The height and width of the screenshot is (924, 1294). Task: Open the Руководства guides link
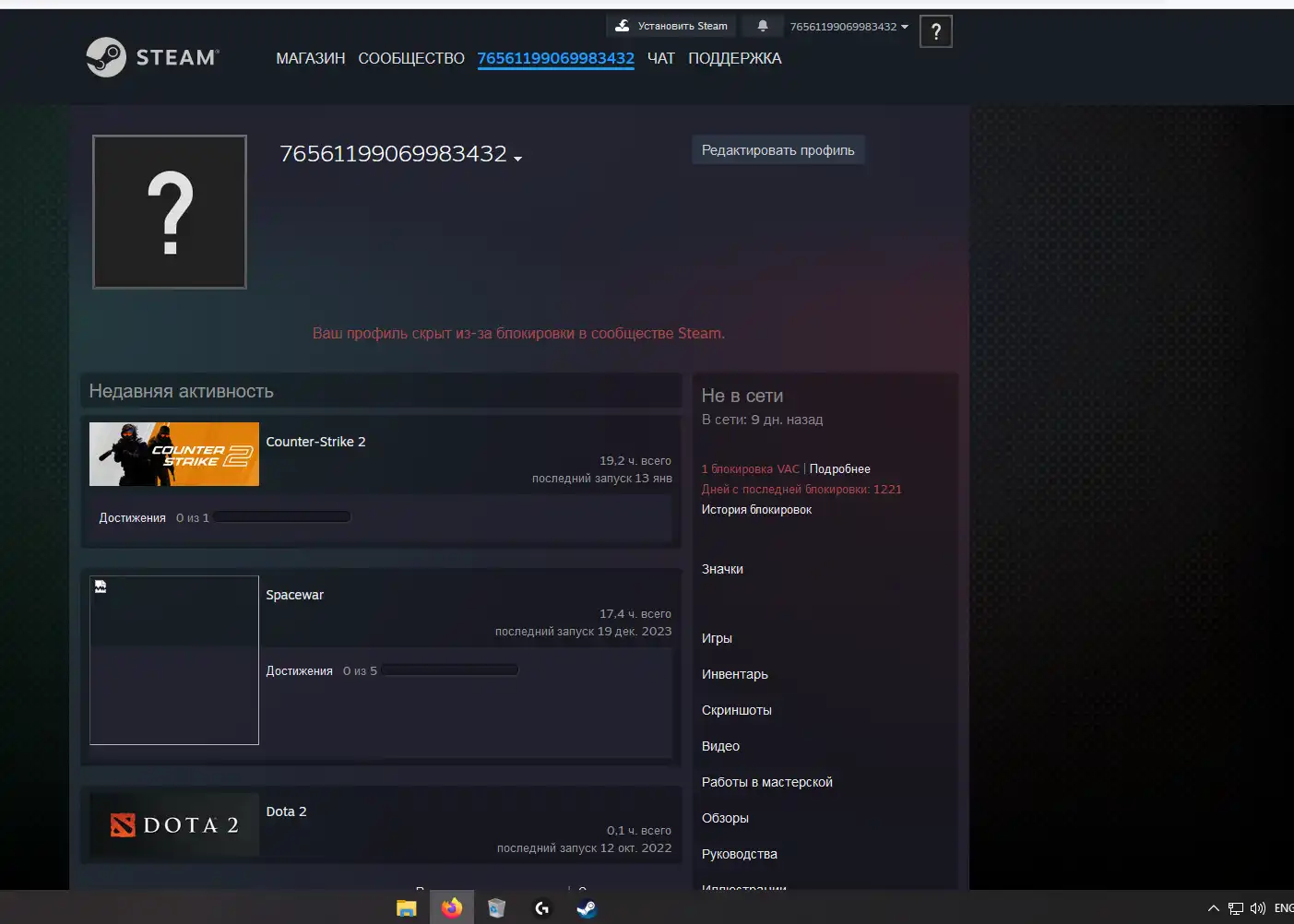click(x=740, y=854)
